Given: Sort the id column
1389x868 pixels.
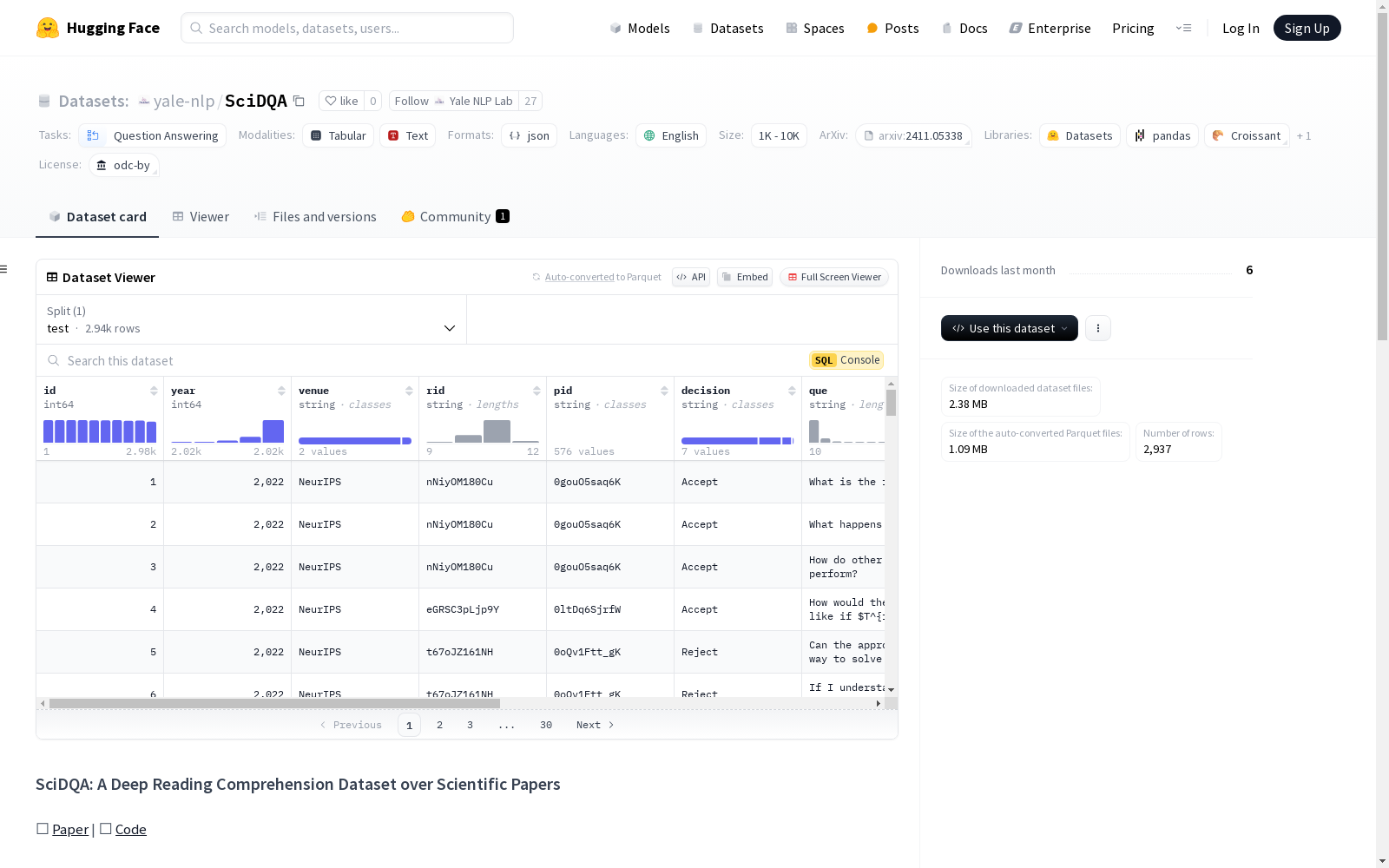Looking at the screenshot, I should pos(154,391).
